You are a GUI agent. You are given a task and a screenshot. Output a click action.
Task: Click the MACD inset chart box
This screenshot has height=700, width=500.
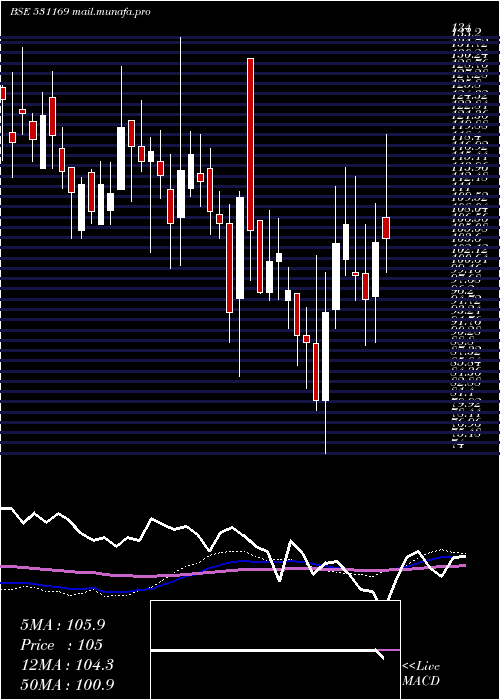[x=275, y=650]
